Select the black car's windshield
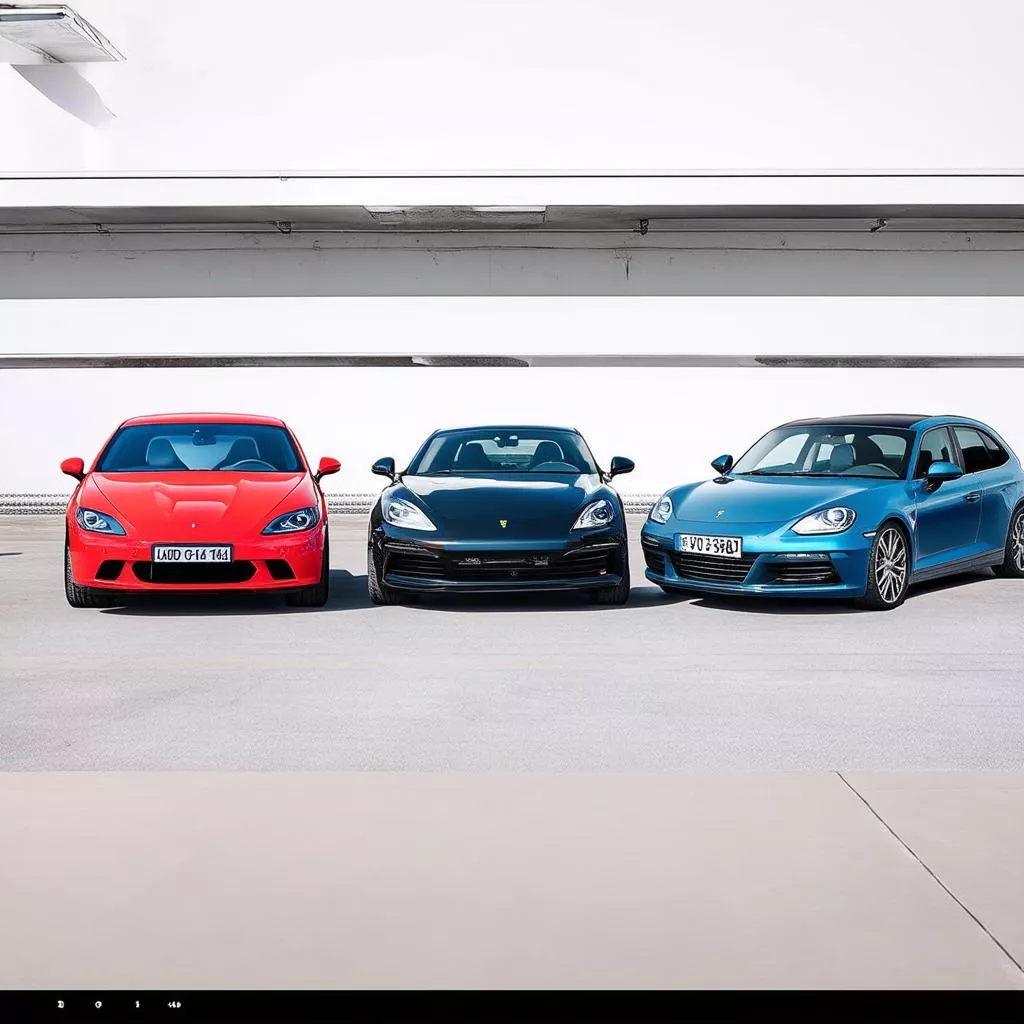Screen dimensions: 1024x1024 point(504,453)
